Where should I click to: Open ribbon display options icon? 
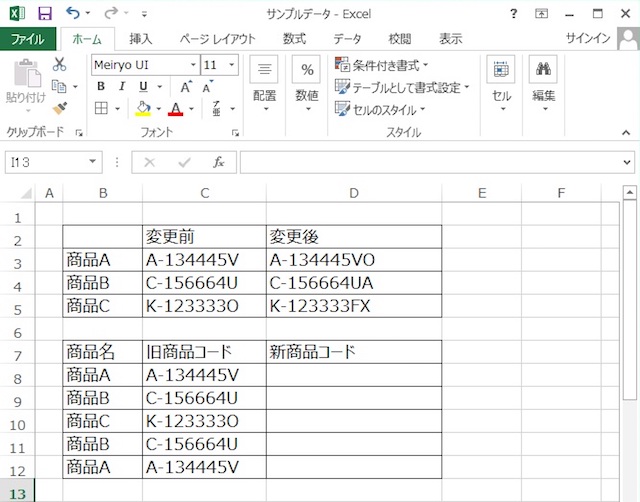(542, 14)
